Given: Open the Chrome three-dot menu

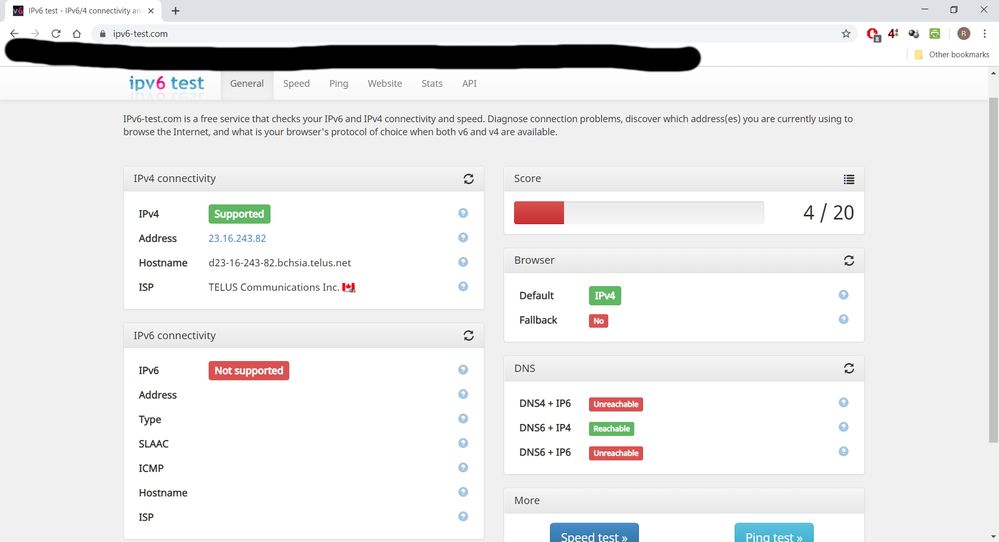Looking at the screenshot, I should click(x=985, y=33).
